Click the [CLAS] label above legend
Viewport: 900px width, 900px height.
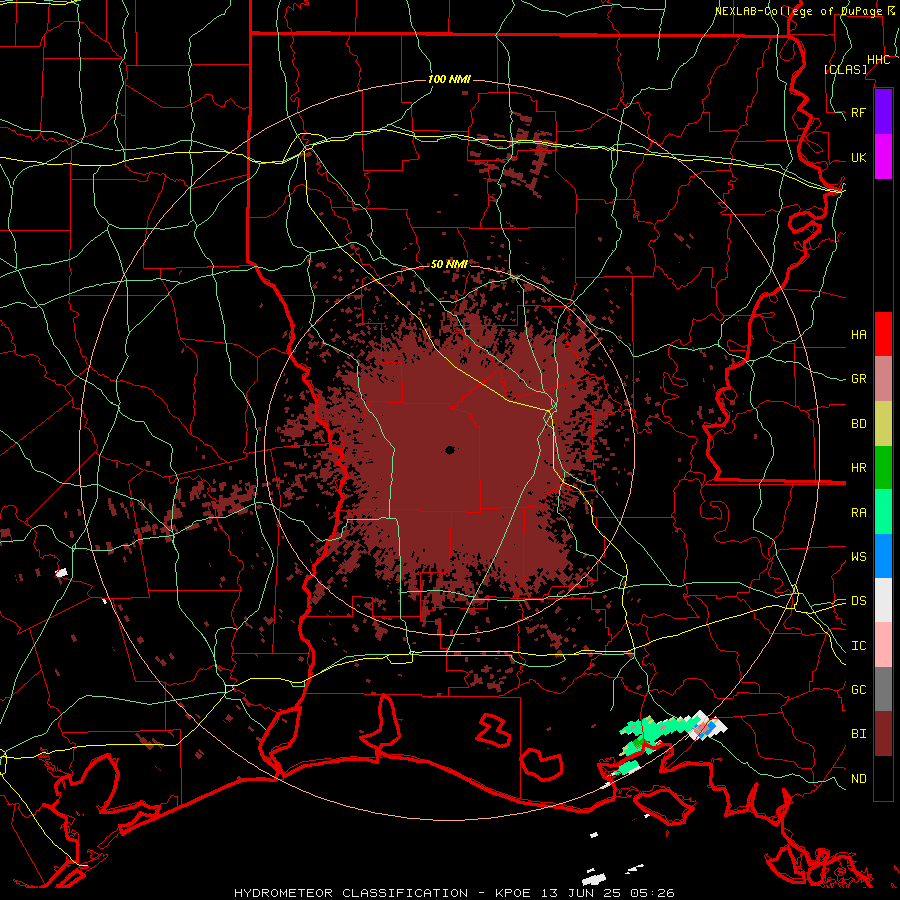[x=845, y=69]
